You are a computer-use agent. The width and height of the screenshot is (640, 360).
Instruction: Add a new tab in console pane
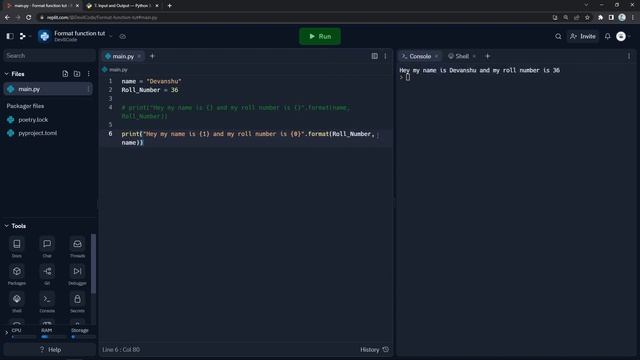click(x=487, y=56)
